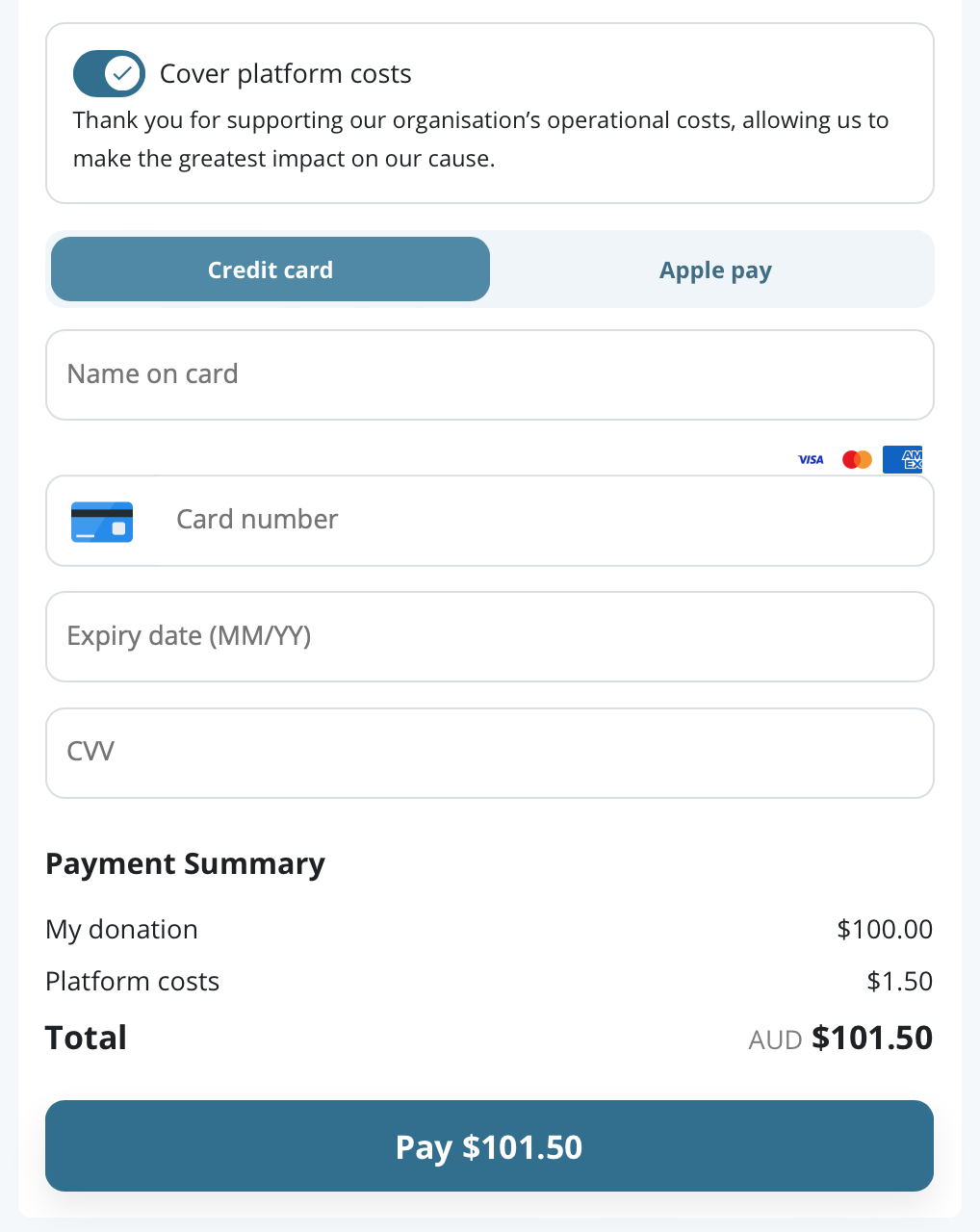This screenshot has height=1232, width=980.
Task: Click the Visa logo icon
Action: tap(811, 460)
